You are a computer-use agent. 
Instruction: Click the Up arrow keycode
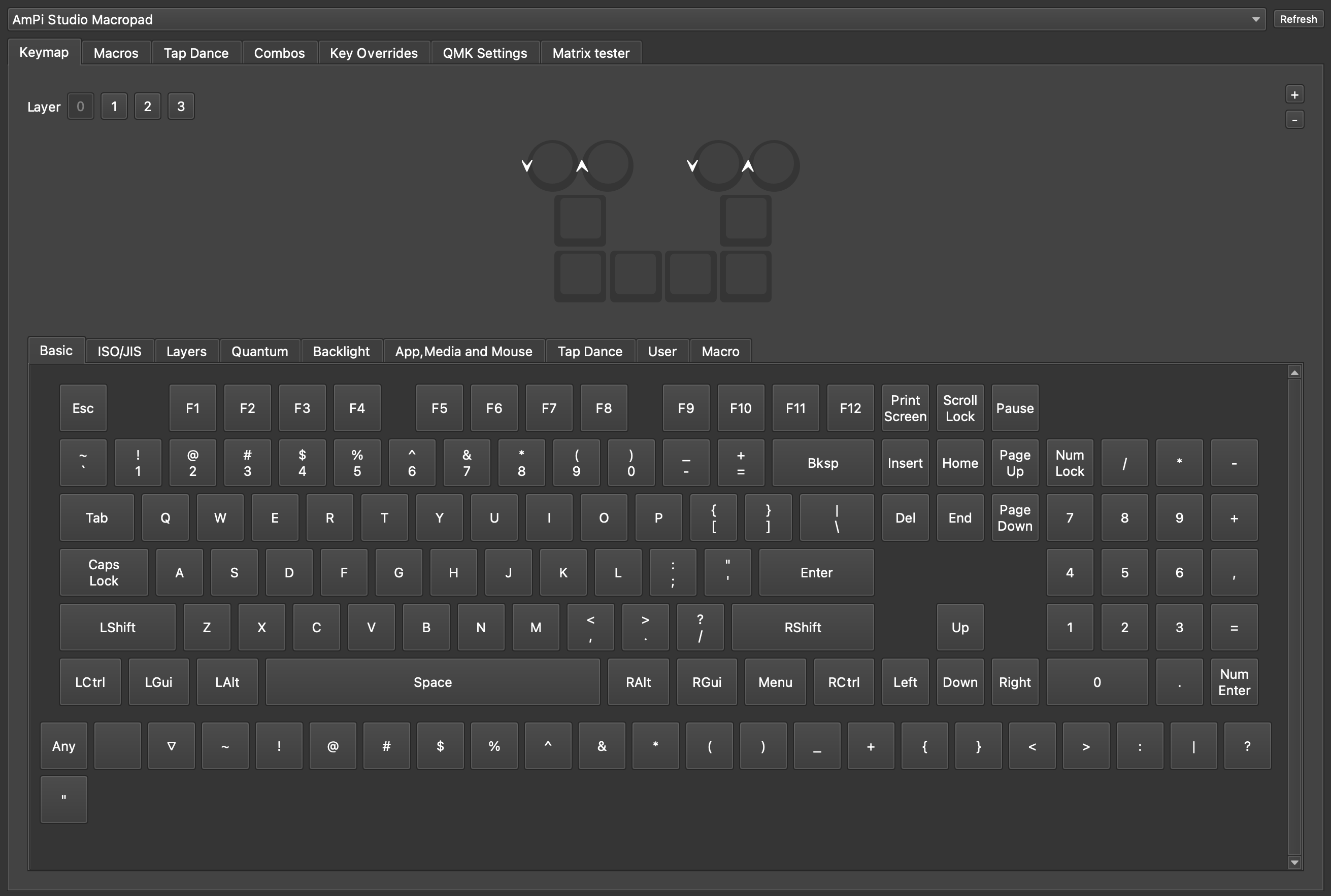coord(960,628)
